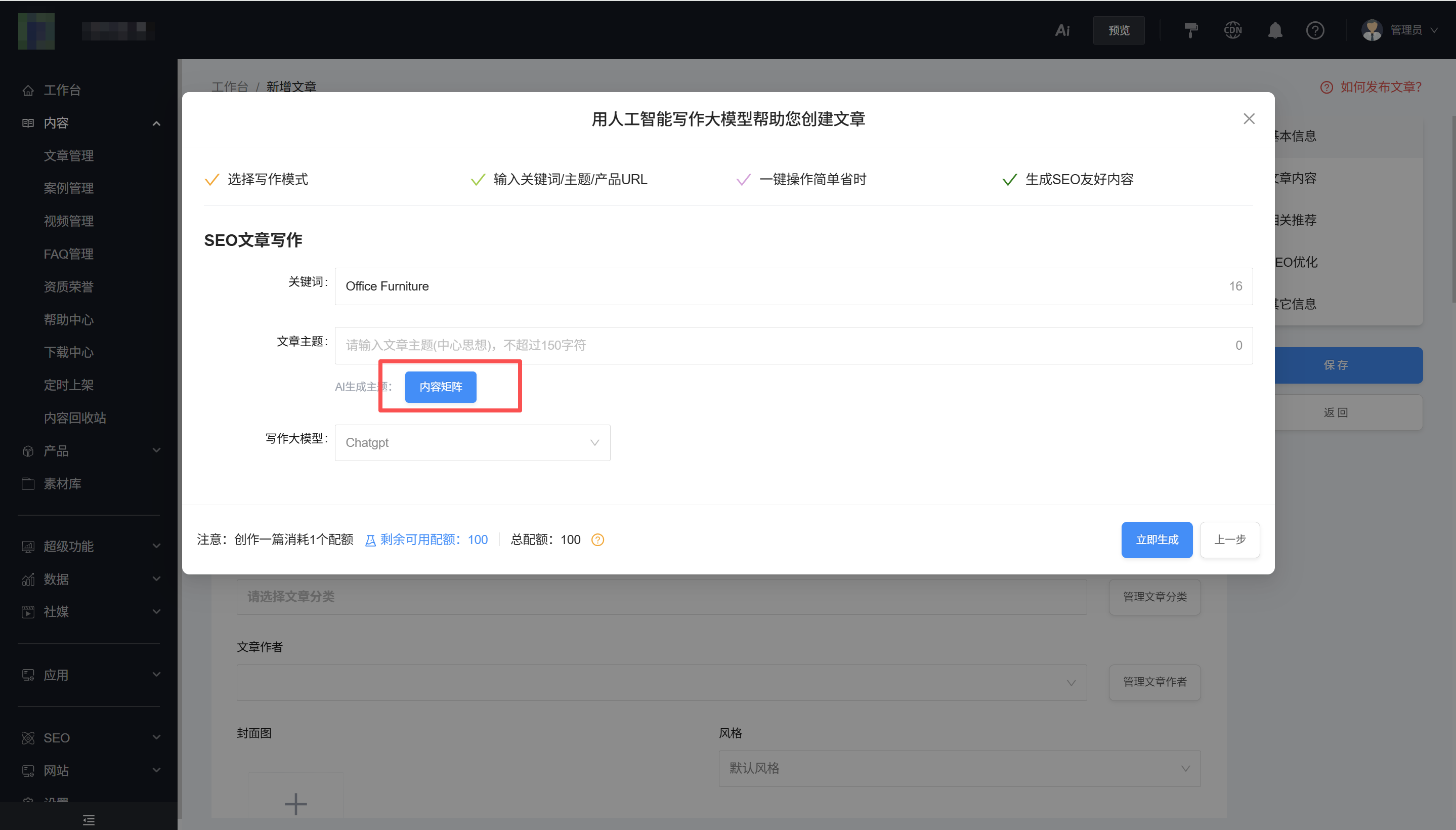Click the CDN globe icon
The width and height of the screenshot is (1456, 830).
pyautogui.click(x=1232, y=30)
